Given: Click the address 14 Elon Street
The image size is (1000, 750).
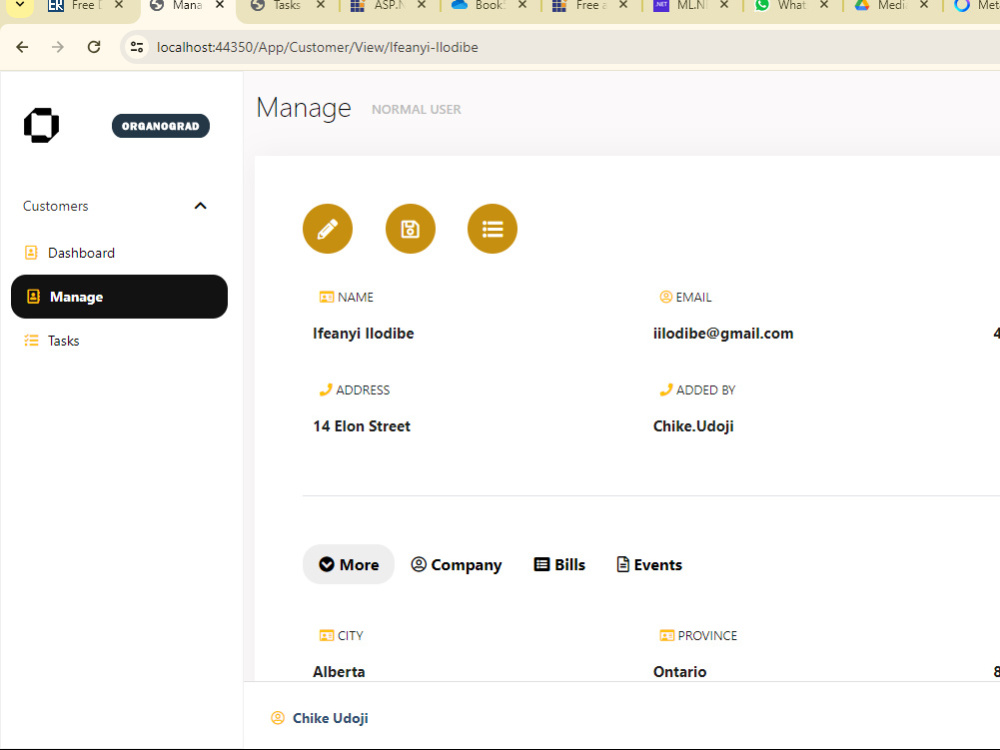Looking at the screenshot, I should (x=362, y=426).
